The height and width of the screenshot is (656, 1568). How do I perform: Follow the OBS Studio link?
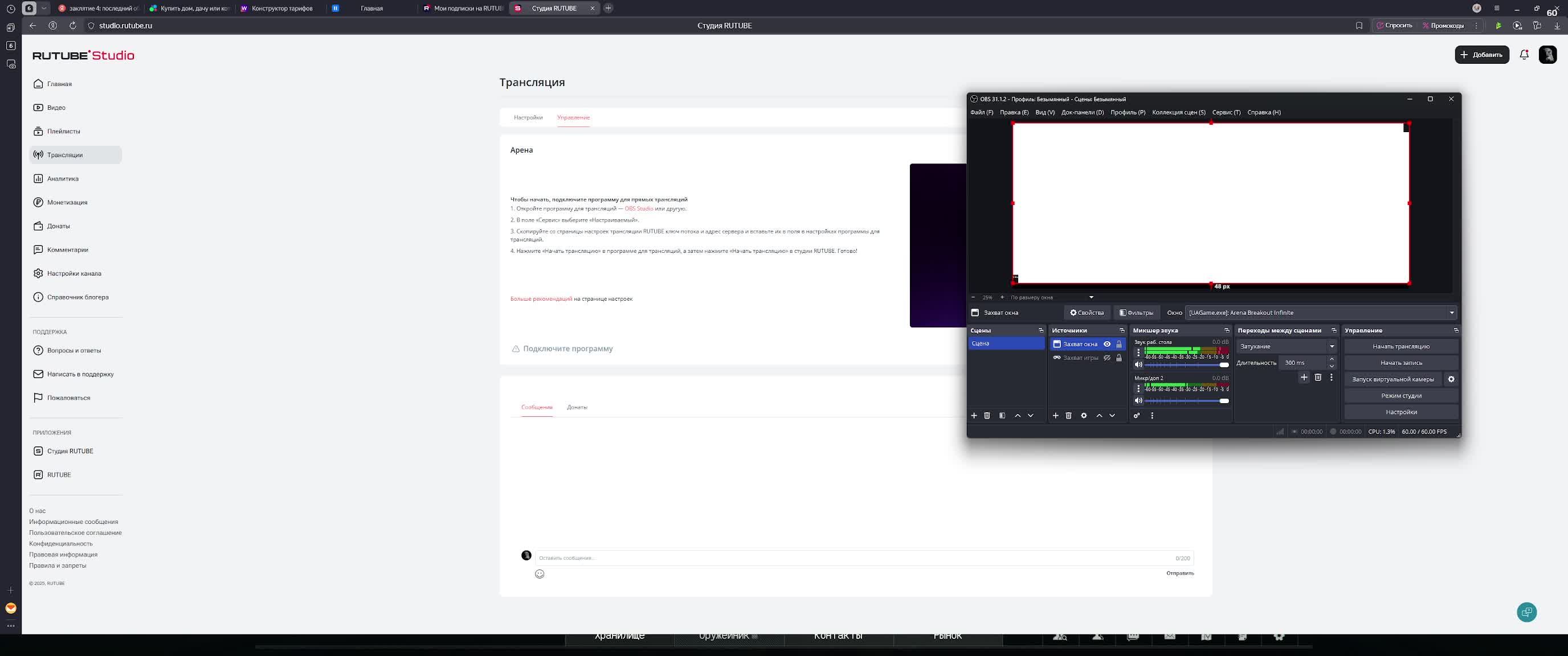point(639,209)
